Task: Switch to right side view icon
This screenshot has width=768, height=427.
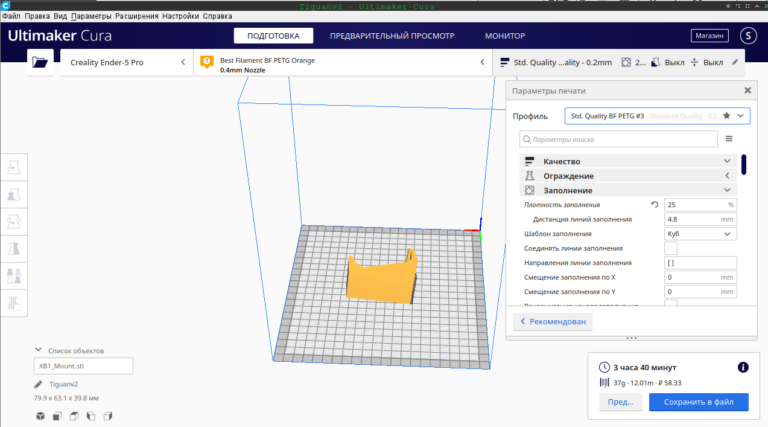Action: pos(108,416)
